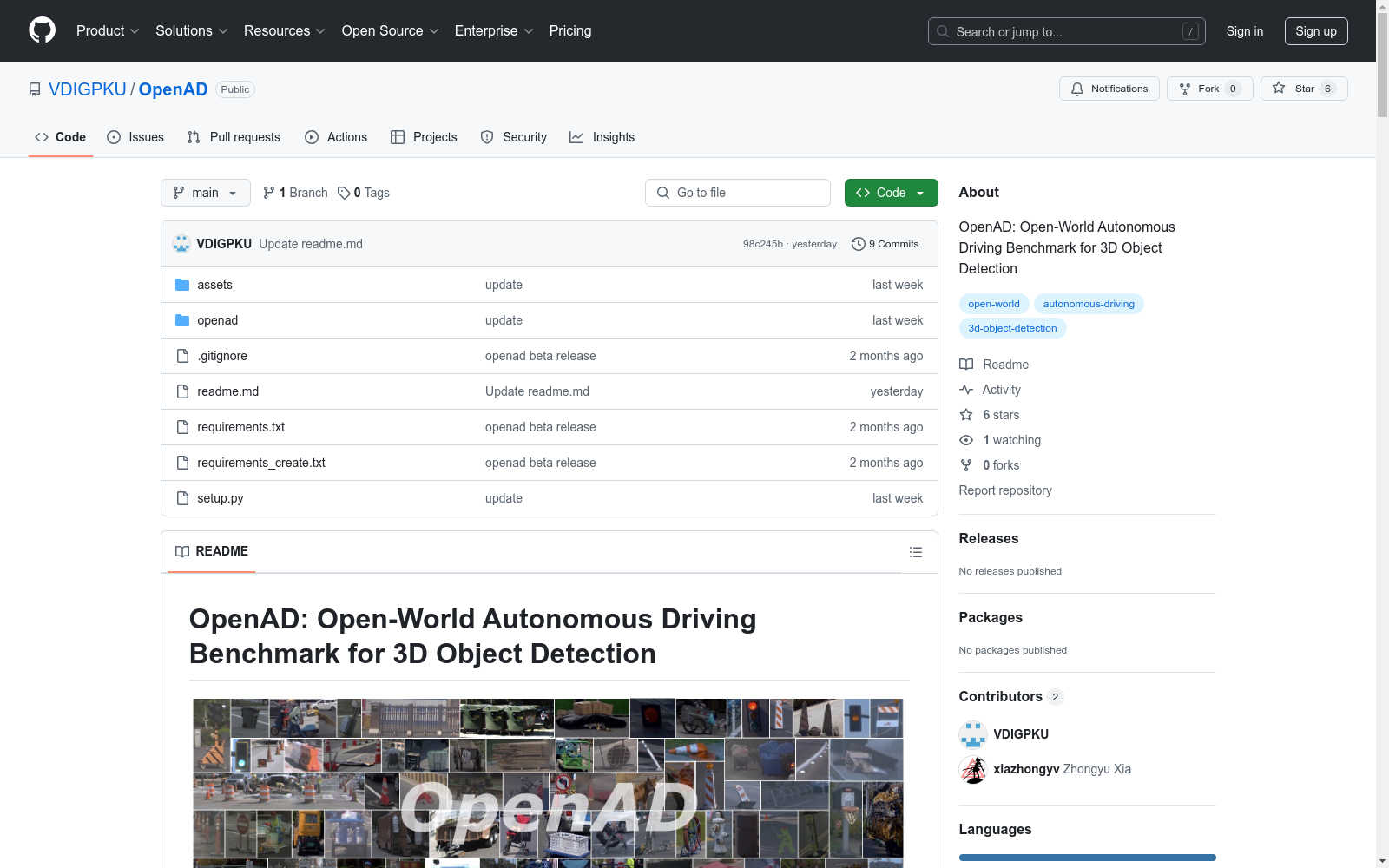Click the VDIGPKU commit author avatar
Image resolution: width=1389 pixels, height=868 pixels.
coord(181,244)
